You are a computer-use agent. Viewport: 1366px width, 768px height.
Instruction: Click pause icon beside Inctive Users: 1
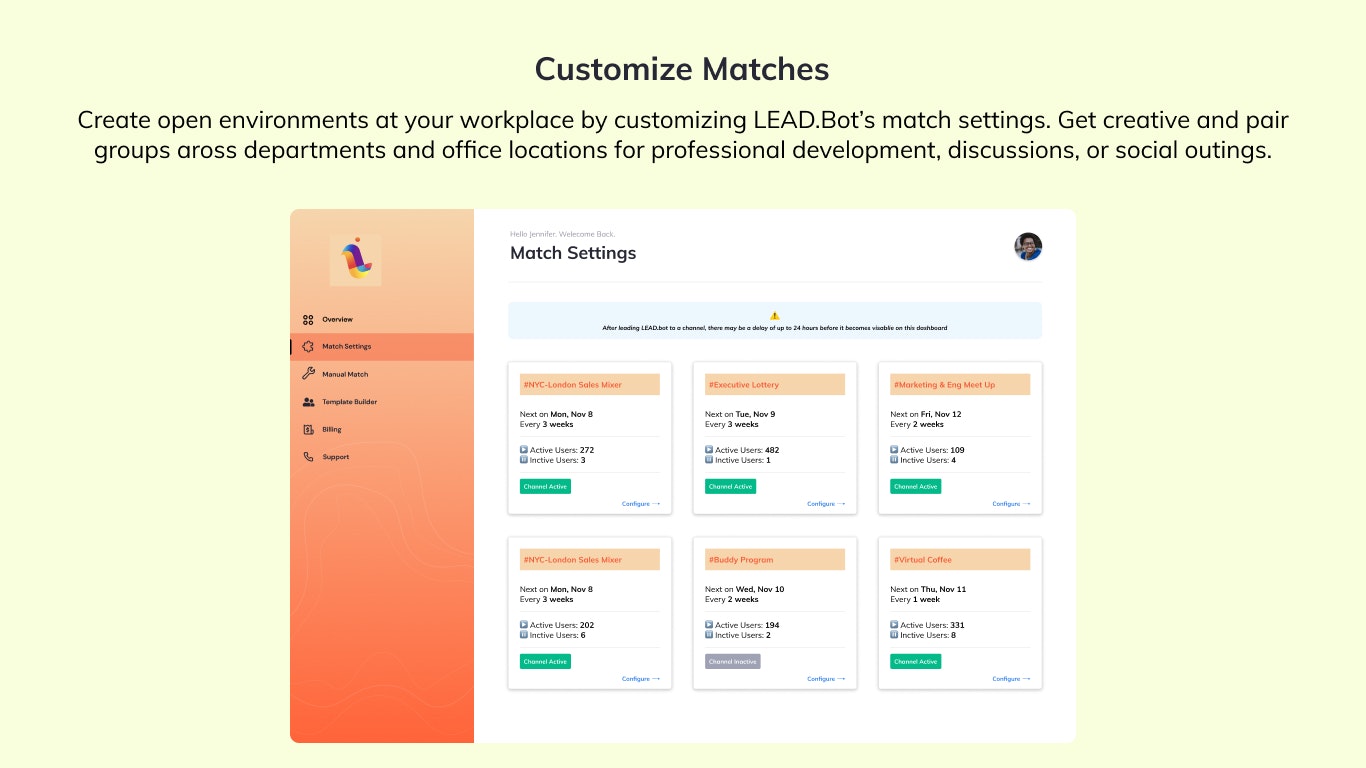coord(709,460)
